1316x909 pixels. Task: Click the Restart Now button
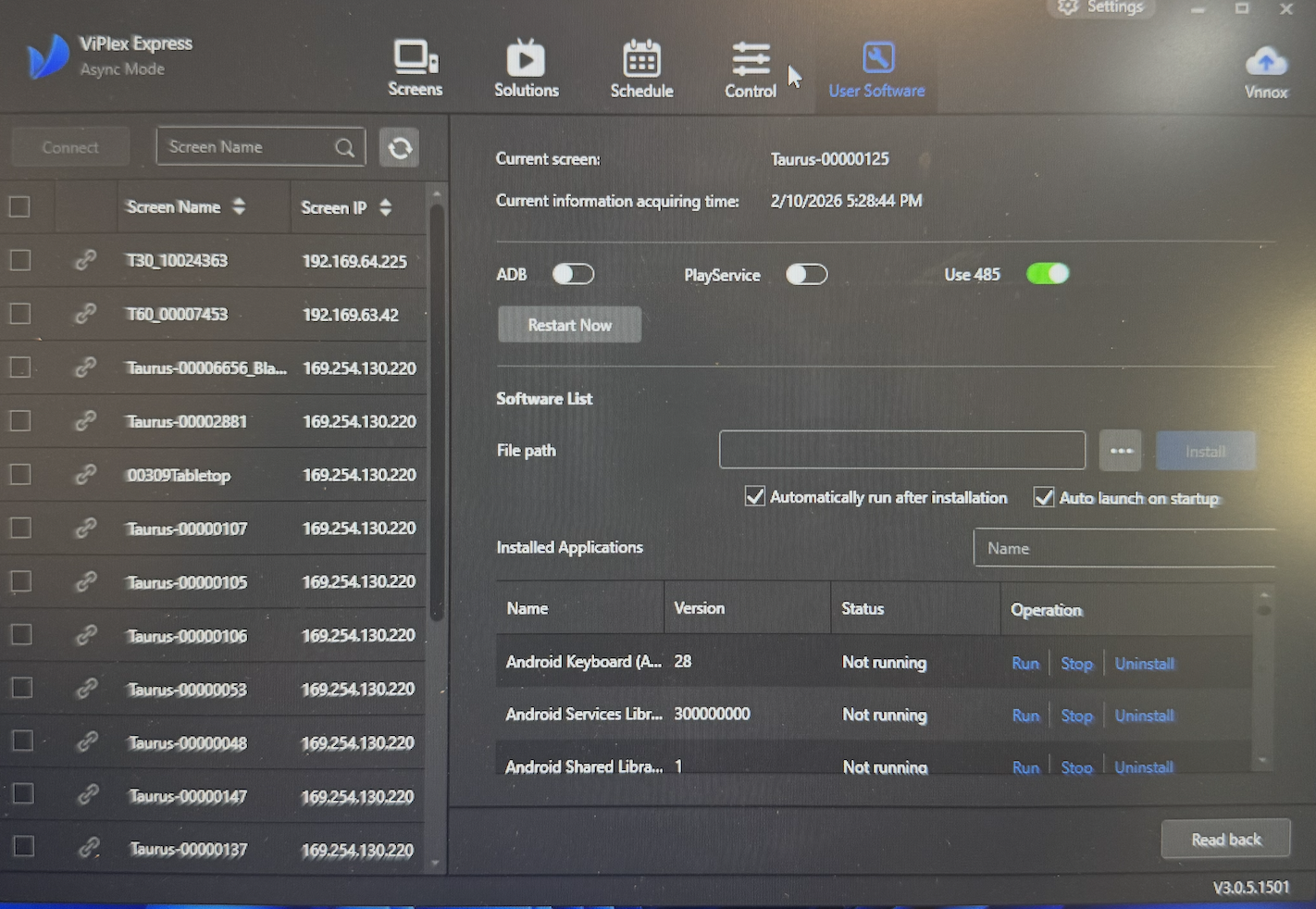(569, 325)
